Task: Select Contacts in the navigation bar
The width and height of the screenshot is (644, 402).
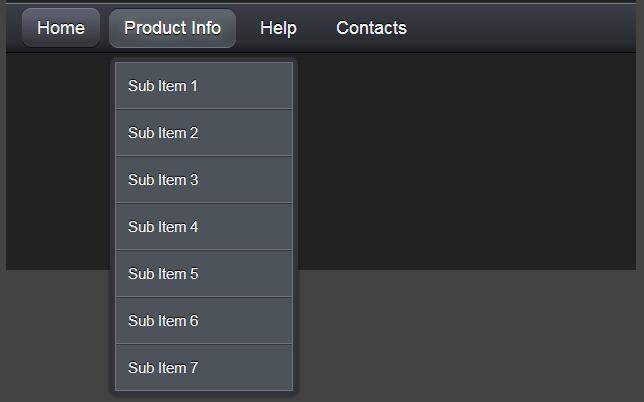Action: [x=371, y=28]
